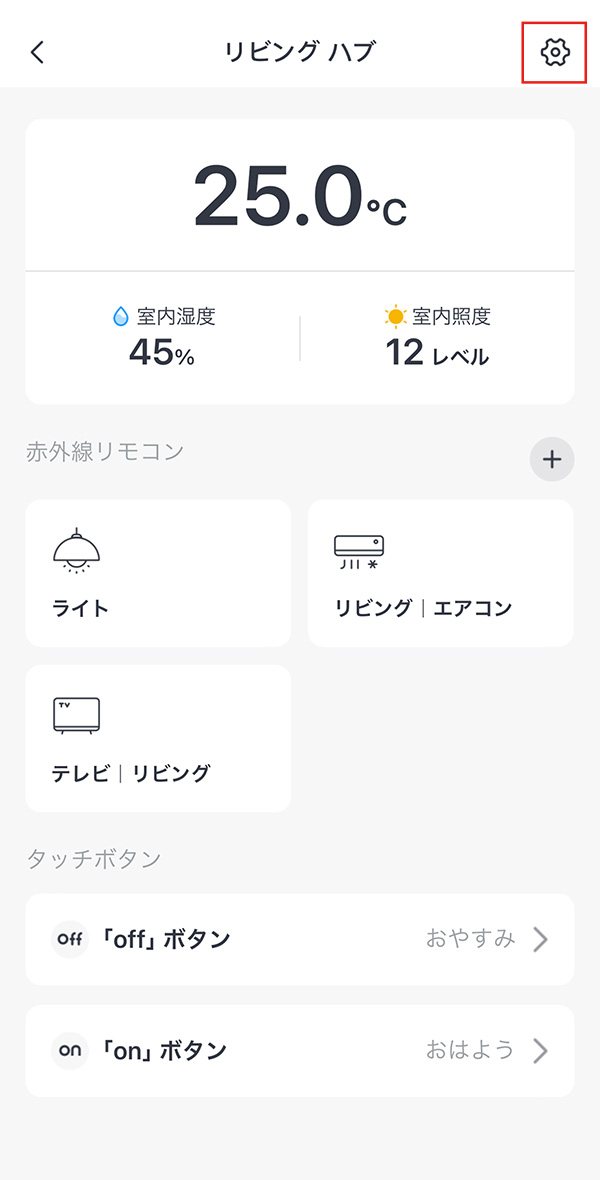
Task: Tap the 'on' touch button icon
Action: 70,1051
